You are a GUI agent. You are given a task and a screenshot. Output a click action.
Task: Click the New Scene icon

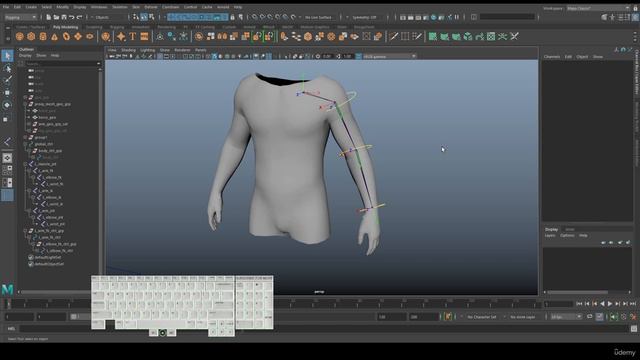48,17
